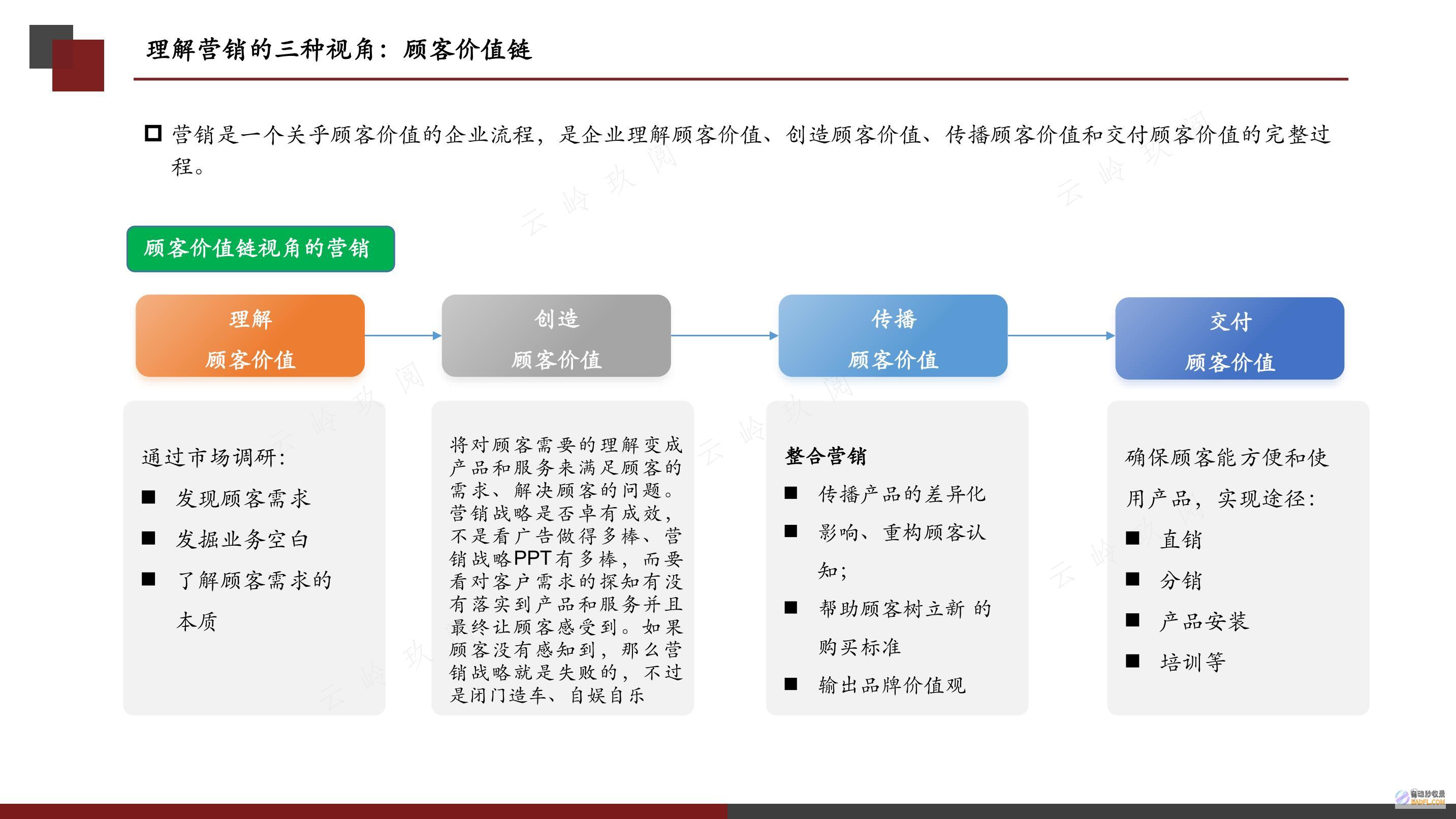The width and height of the screenshot is (1456, 819).
Task: Click the black square bullet beside 输出品牌价值观
Action: [x=790, y=684]
